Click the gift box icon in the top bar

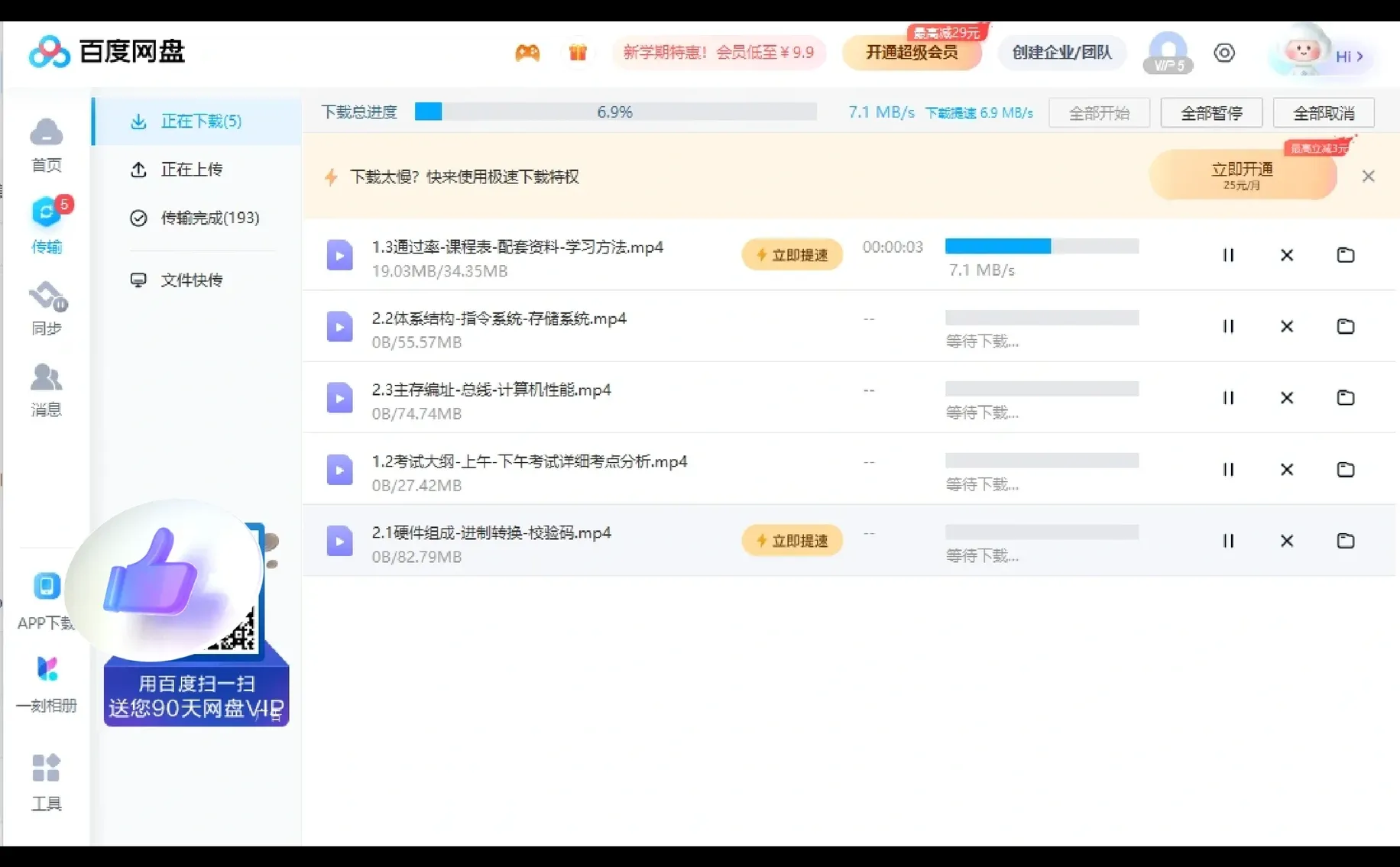(578, 52)
